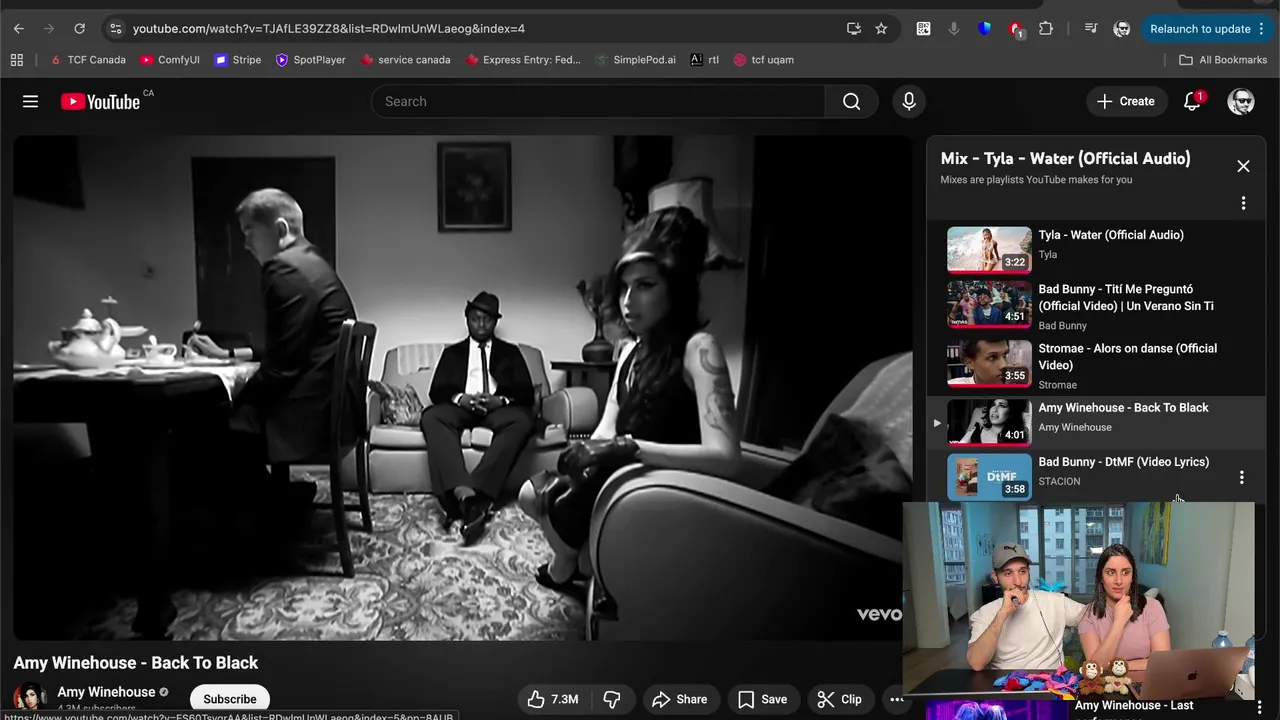Image resolution: width=1280 pixels, height=720 pixels.
Task: Dislike the video
Action: [x=613, y=699]
